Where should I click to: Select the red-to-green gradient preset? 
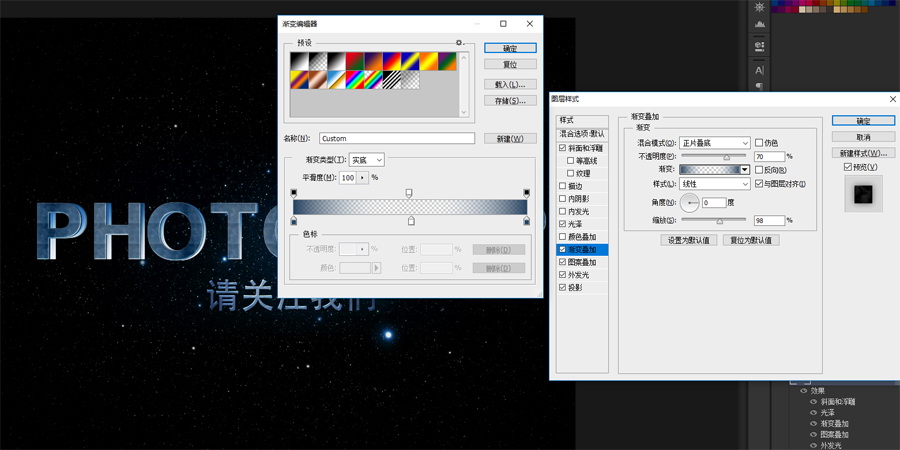[355, 61]
